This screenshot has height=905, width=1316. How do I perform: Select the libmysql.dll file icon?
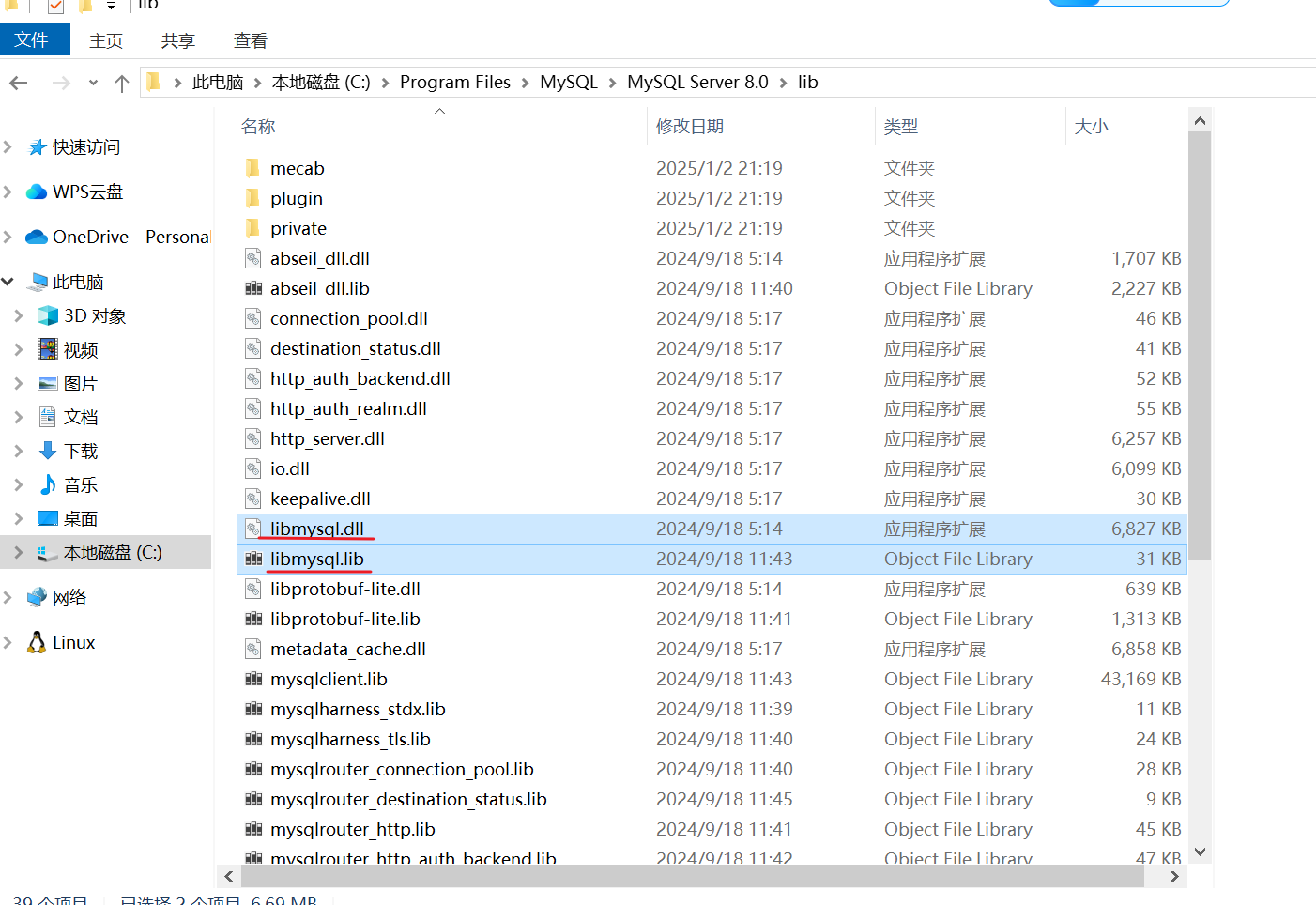tap(253, 529)
